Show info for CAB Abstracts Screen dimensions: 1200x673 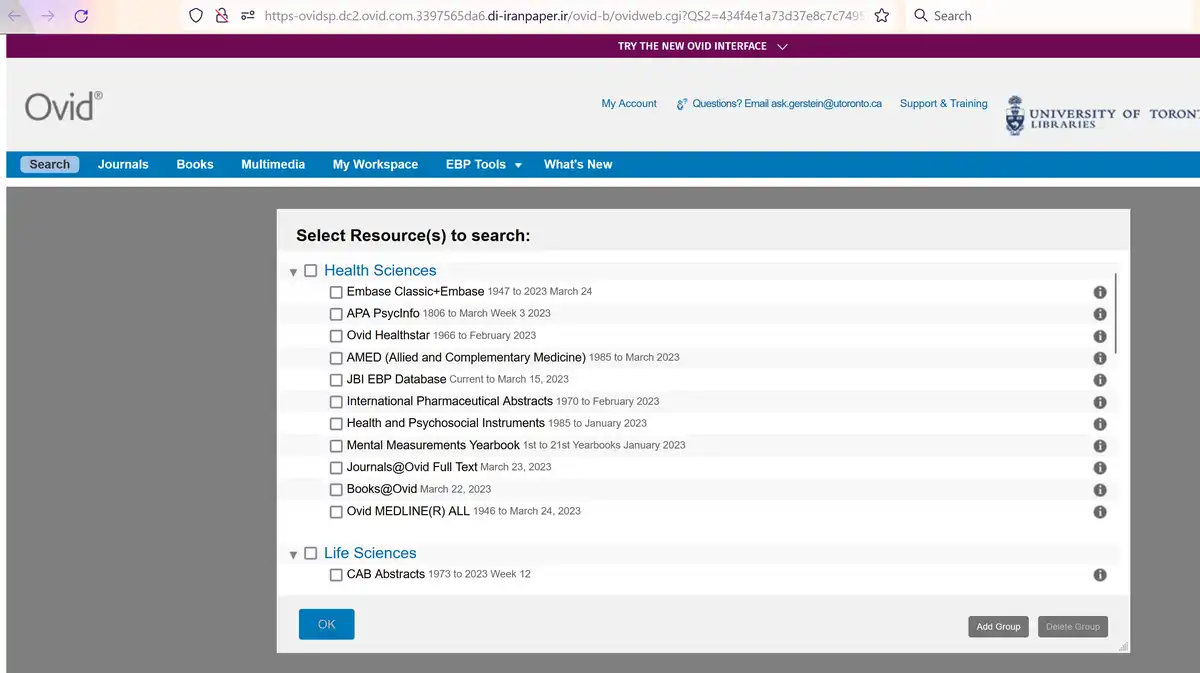pos(1099,575)
